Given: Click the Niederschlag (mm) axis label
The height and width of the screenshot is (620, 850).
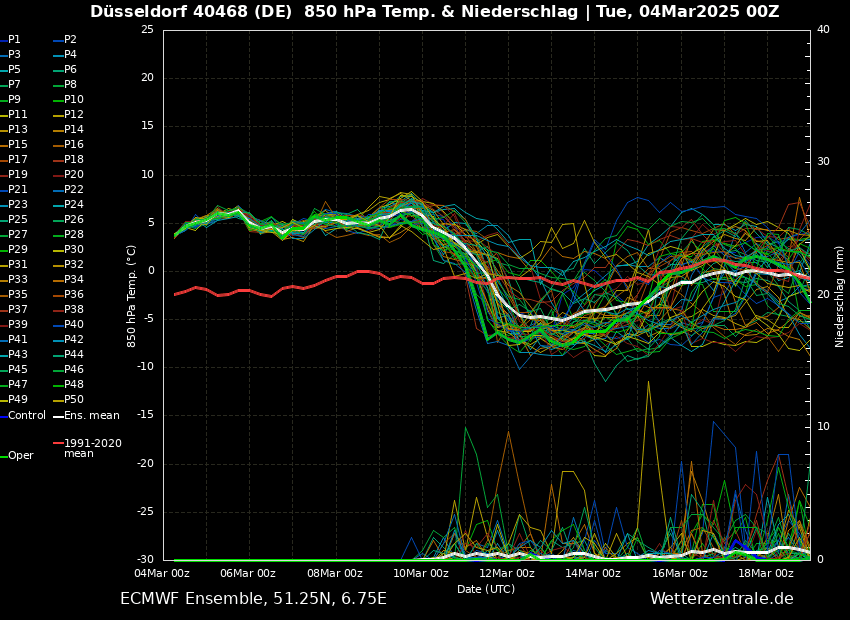Looking at the screenshot, I should tap(840, 296).
